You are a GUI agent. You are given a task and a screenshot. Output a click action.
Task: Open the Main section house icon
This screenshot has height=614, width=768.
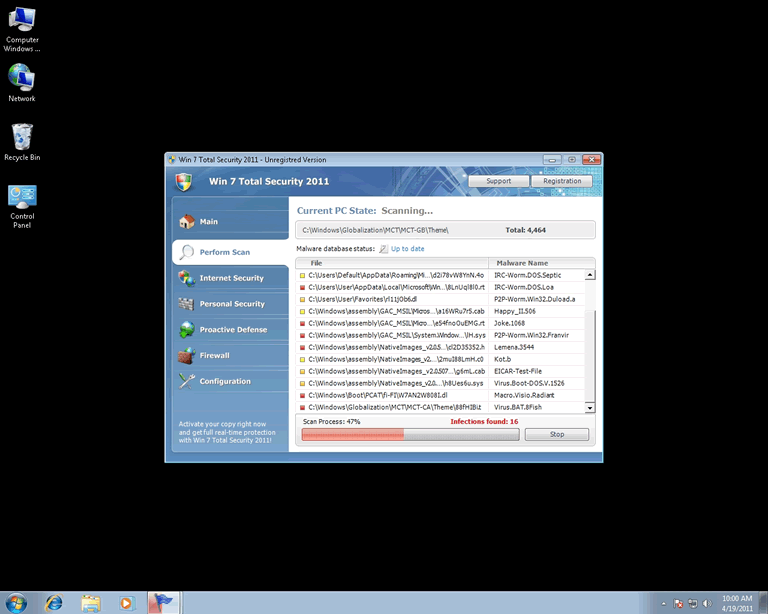click(x=186, y=222)
